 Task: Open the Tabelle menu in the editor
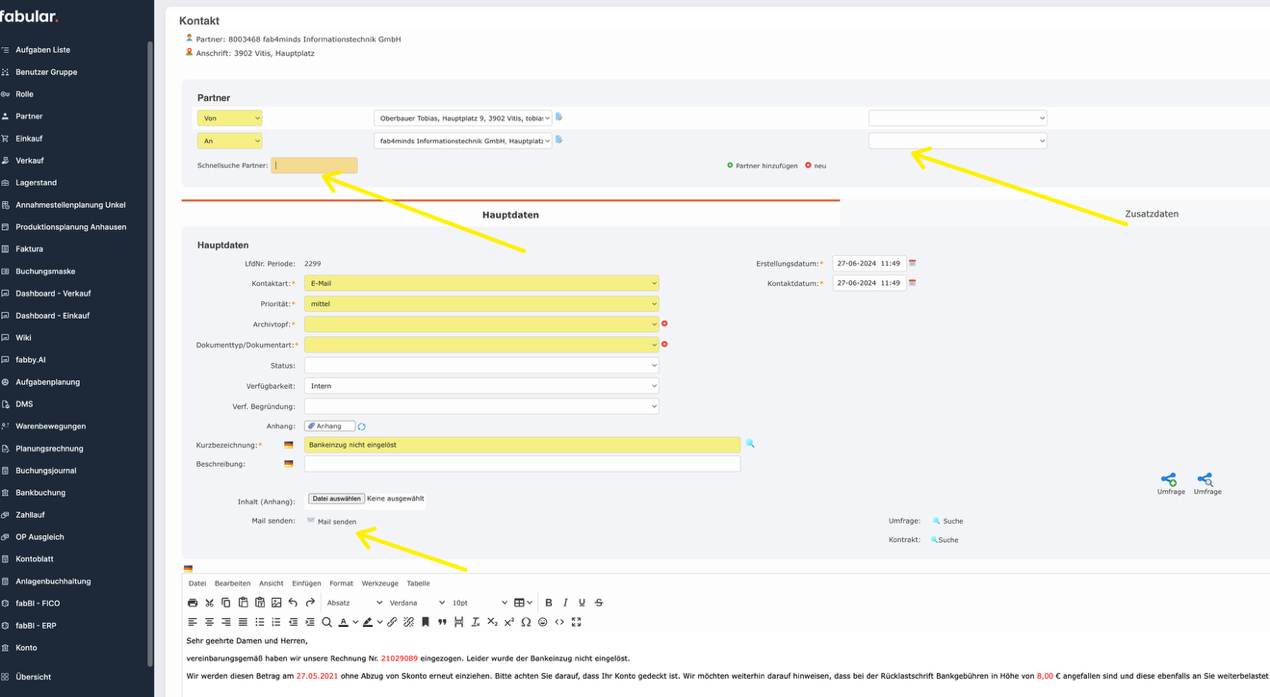pos(417,583)
